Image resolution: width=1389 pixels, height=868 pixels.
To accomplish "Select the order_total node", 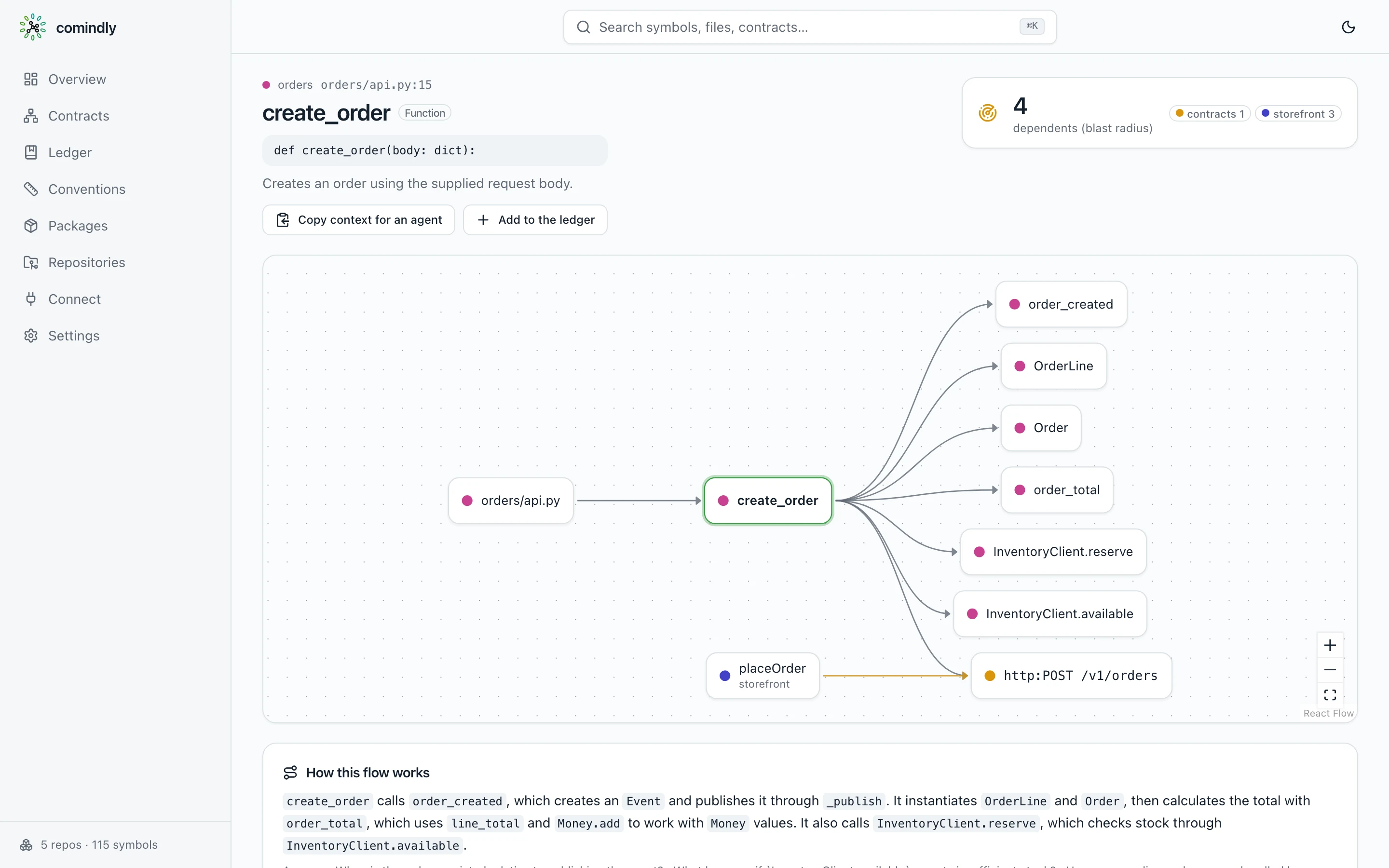I will 1057,490.
